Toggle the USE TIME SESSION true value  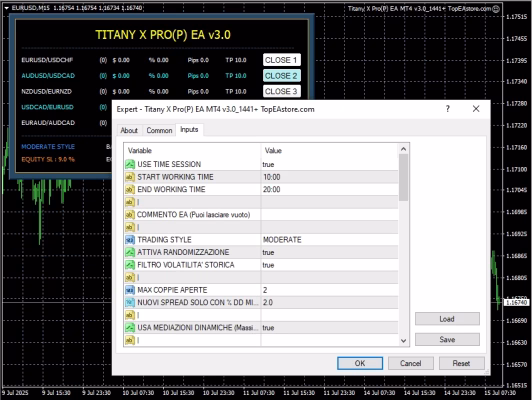(x=329, y=165)
